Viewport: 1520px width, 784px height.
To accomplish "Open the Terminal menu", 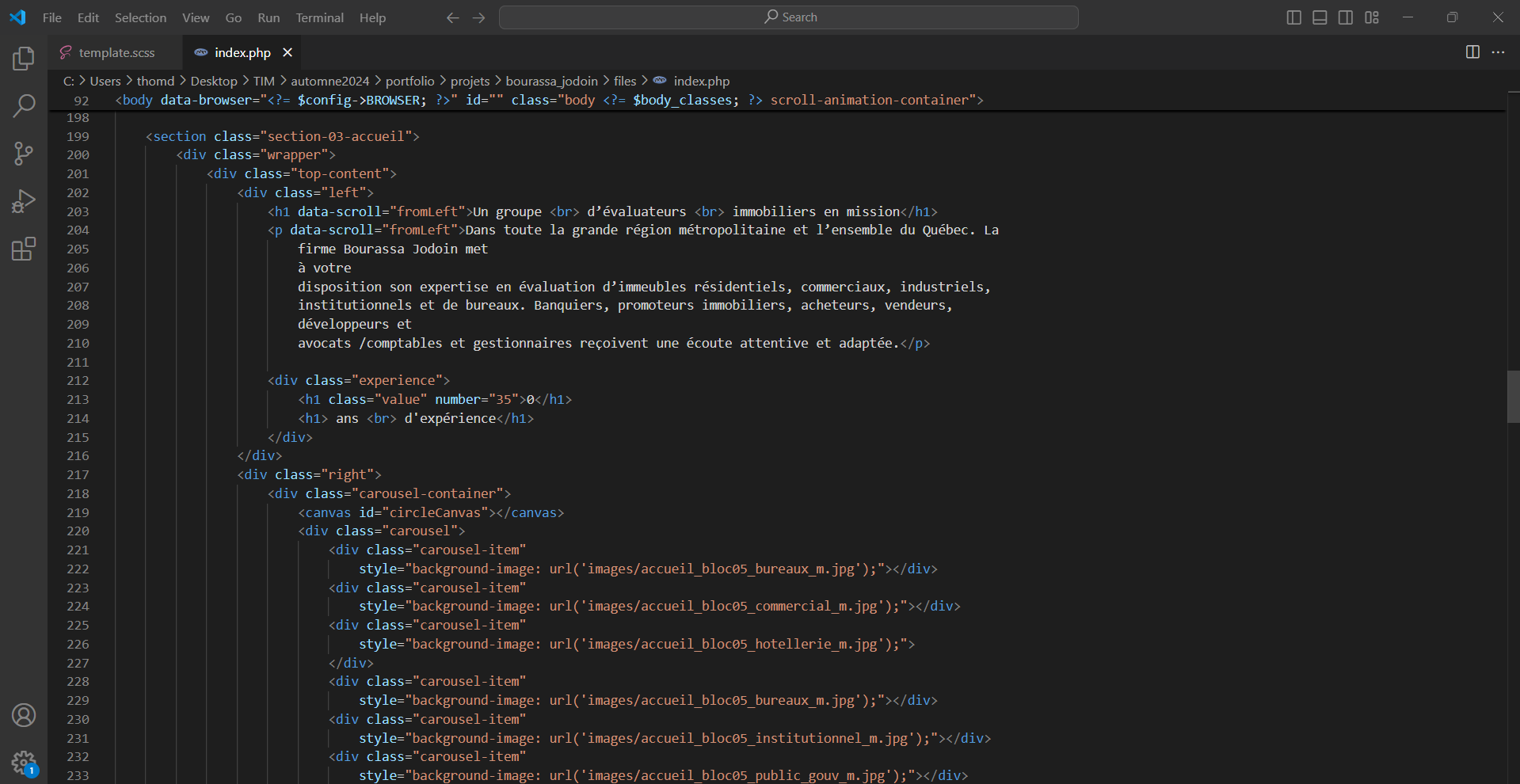I will point(319,17).
